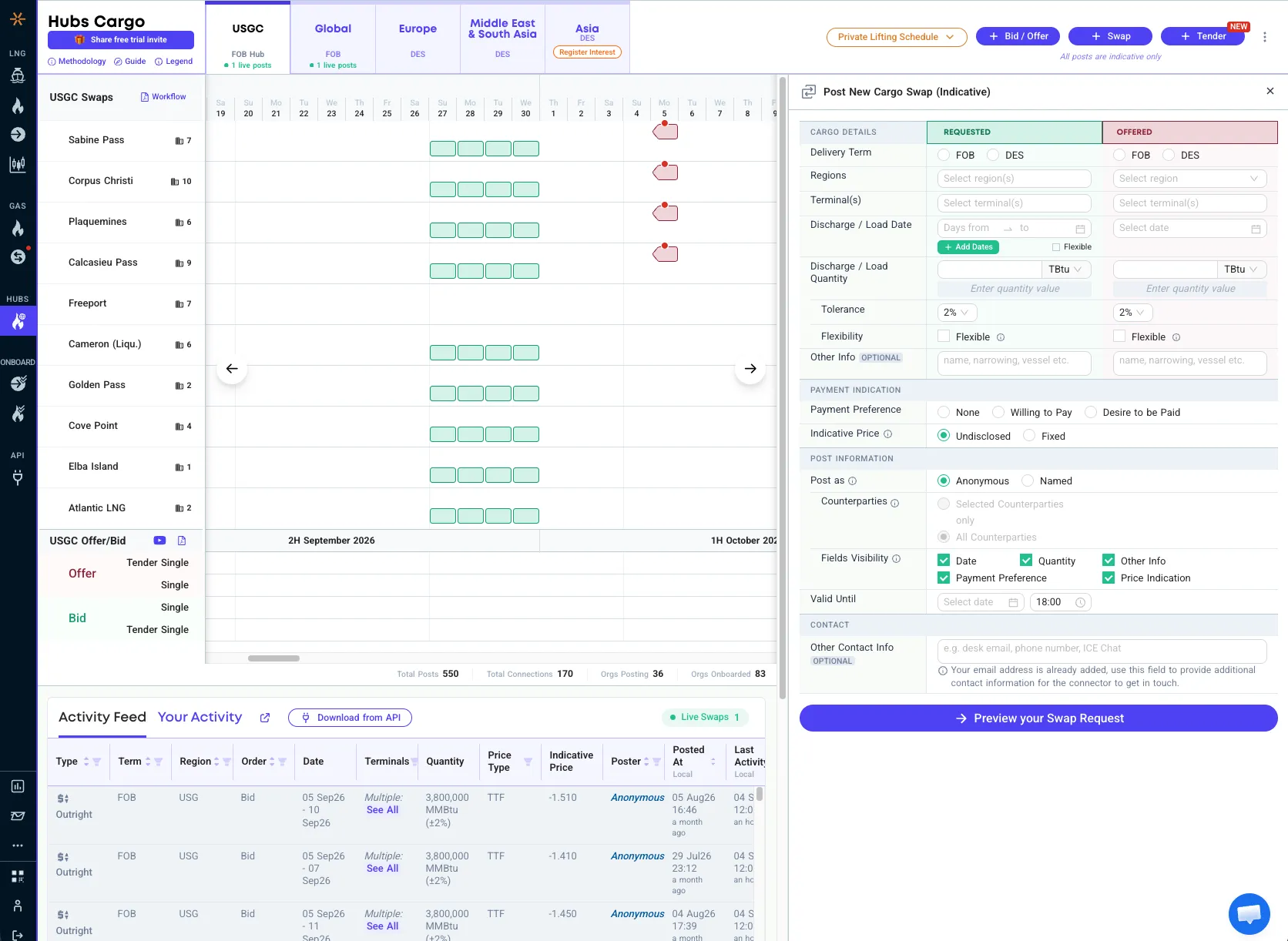The width and height of the screenshot is (1288, 941).
Task: Click the next-dates right arrow
Action: tap(750, 369)
